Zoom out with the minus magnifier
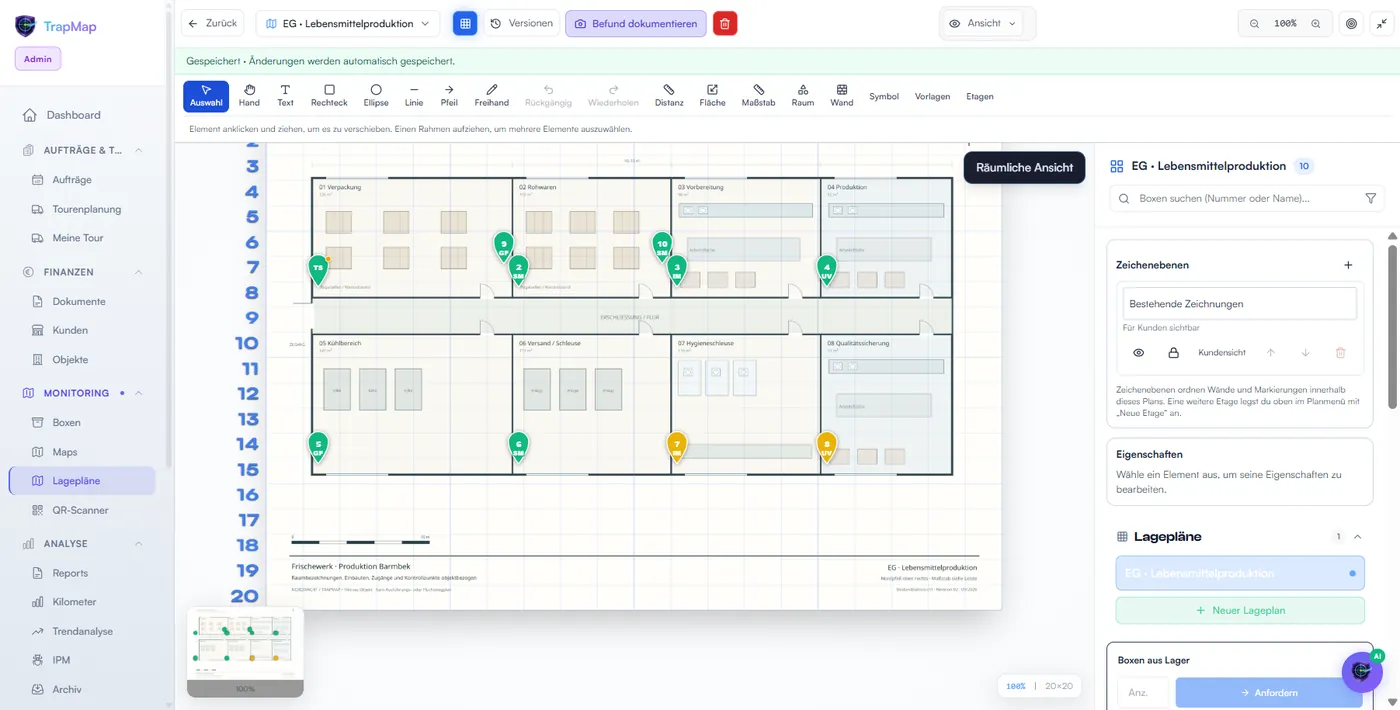The image size is (1400, 710). point(1254,23)
